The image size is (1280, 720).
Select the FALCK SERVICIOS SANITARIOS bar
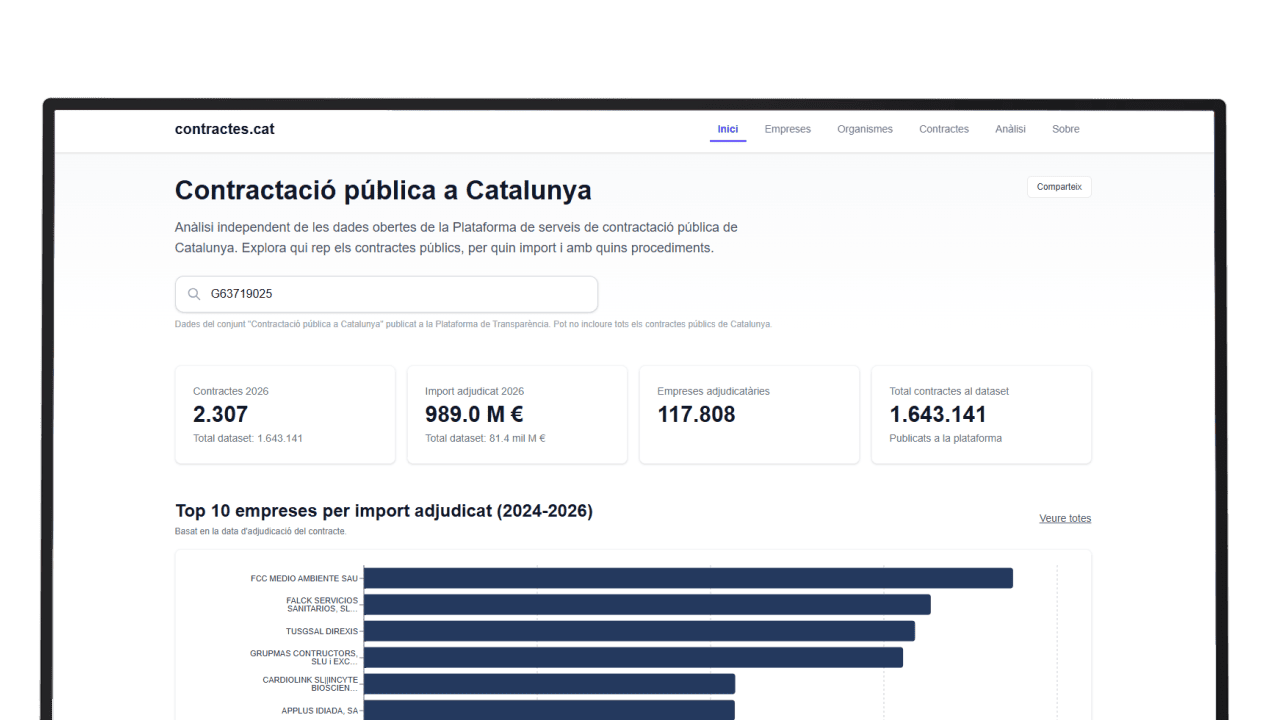click(647, 605)
